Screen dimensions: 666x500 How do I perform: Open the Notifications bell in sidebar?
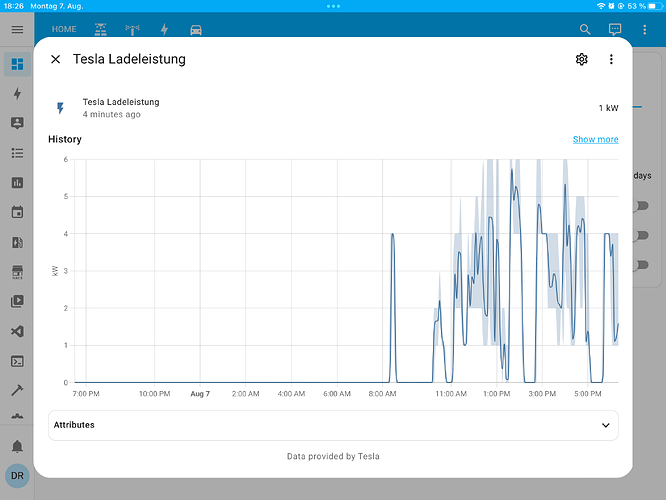coord(17,446)
